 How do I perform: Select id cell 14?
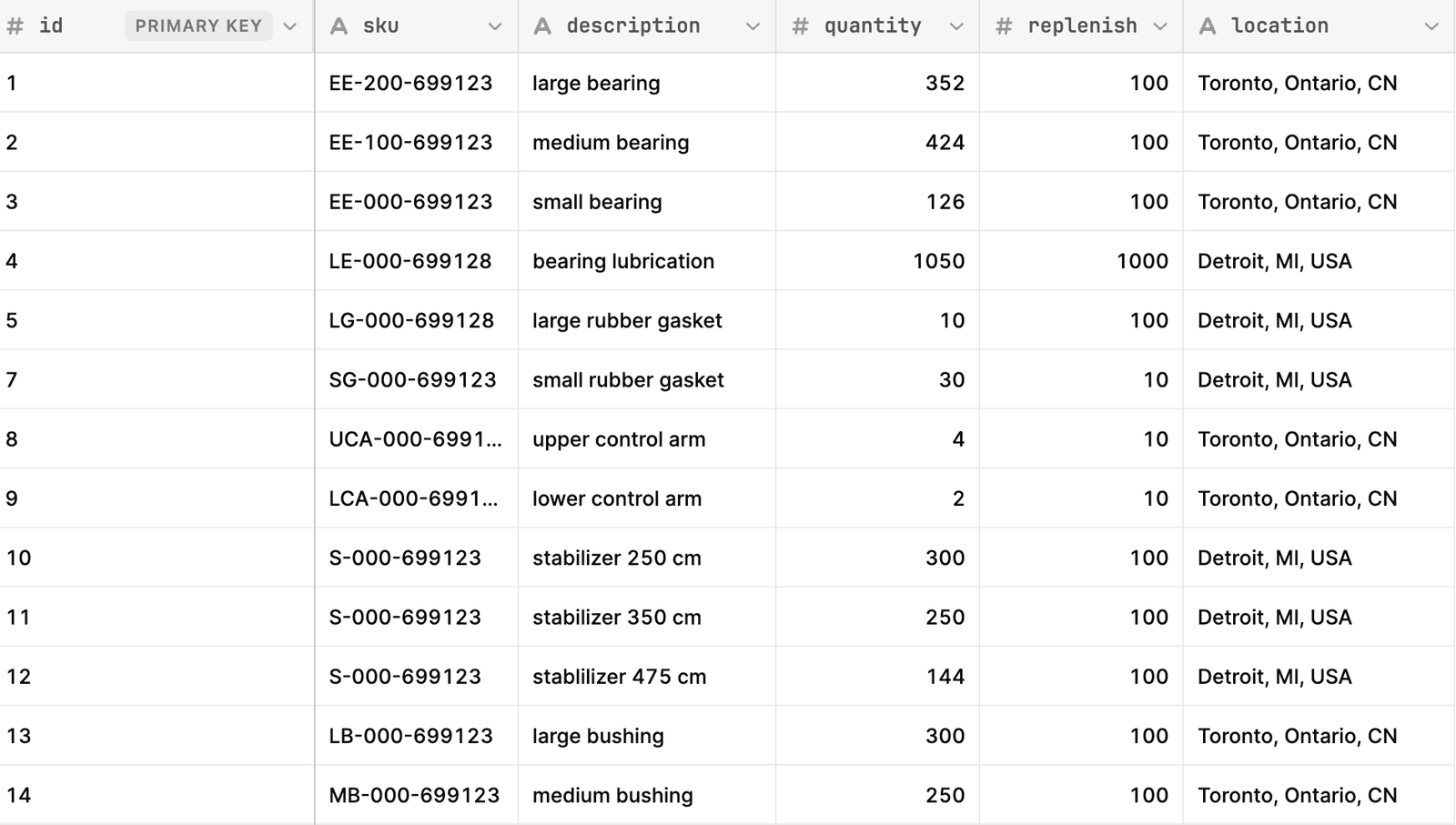coord(157,795)
